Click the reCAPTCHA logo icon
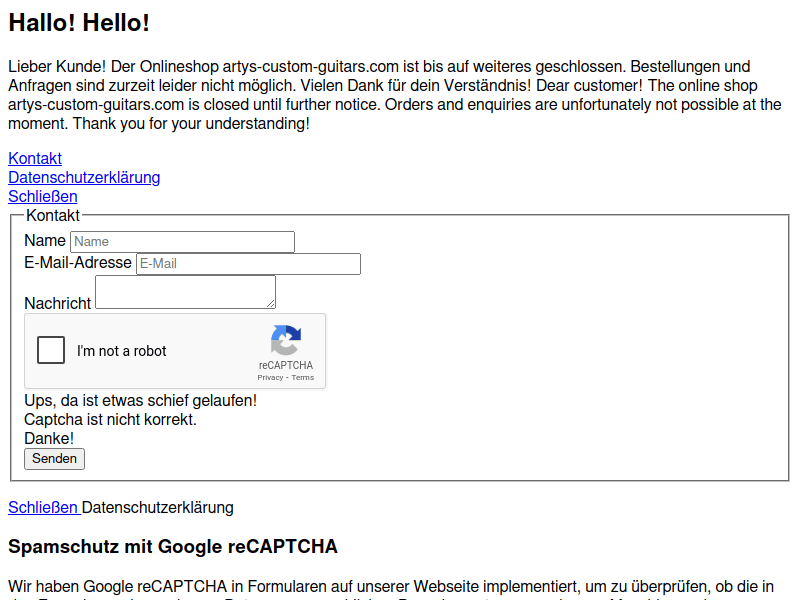 [285, 341]
